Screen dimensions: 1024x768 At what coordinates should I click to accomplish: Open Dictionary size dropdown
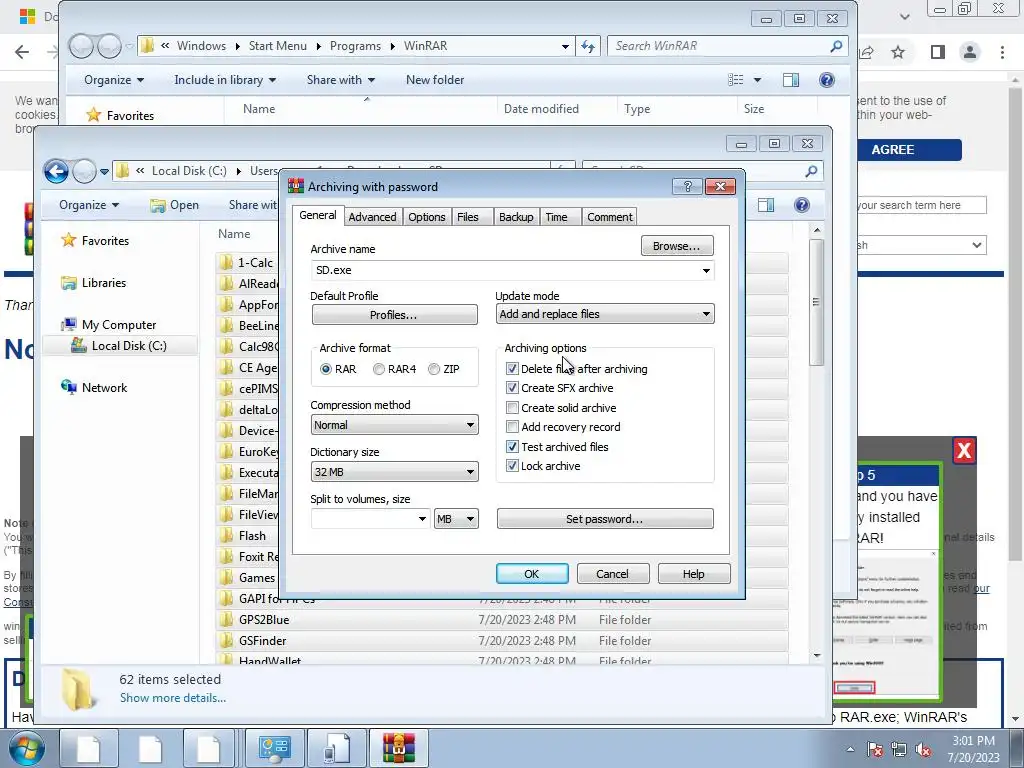tap(394, 472)
